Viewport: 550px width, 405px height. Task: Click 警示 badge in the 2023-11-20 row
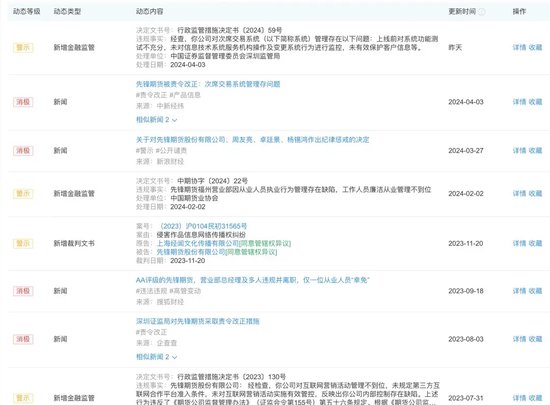[x=23, y=243]
